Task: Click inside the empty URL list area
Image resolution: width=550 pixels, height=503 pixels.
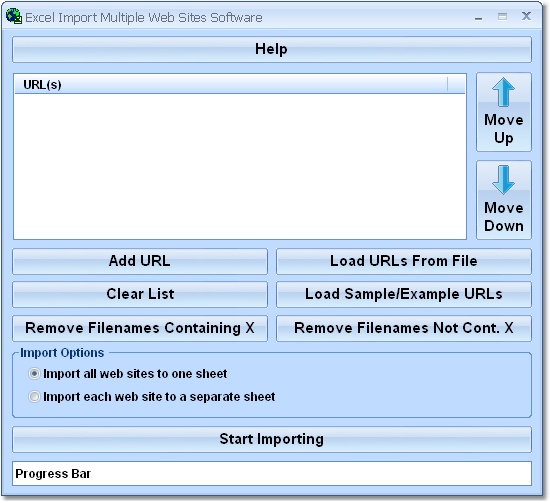Action: point(240,167)
